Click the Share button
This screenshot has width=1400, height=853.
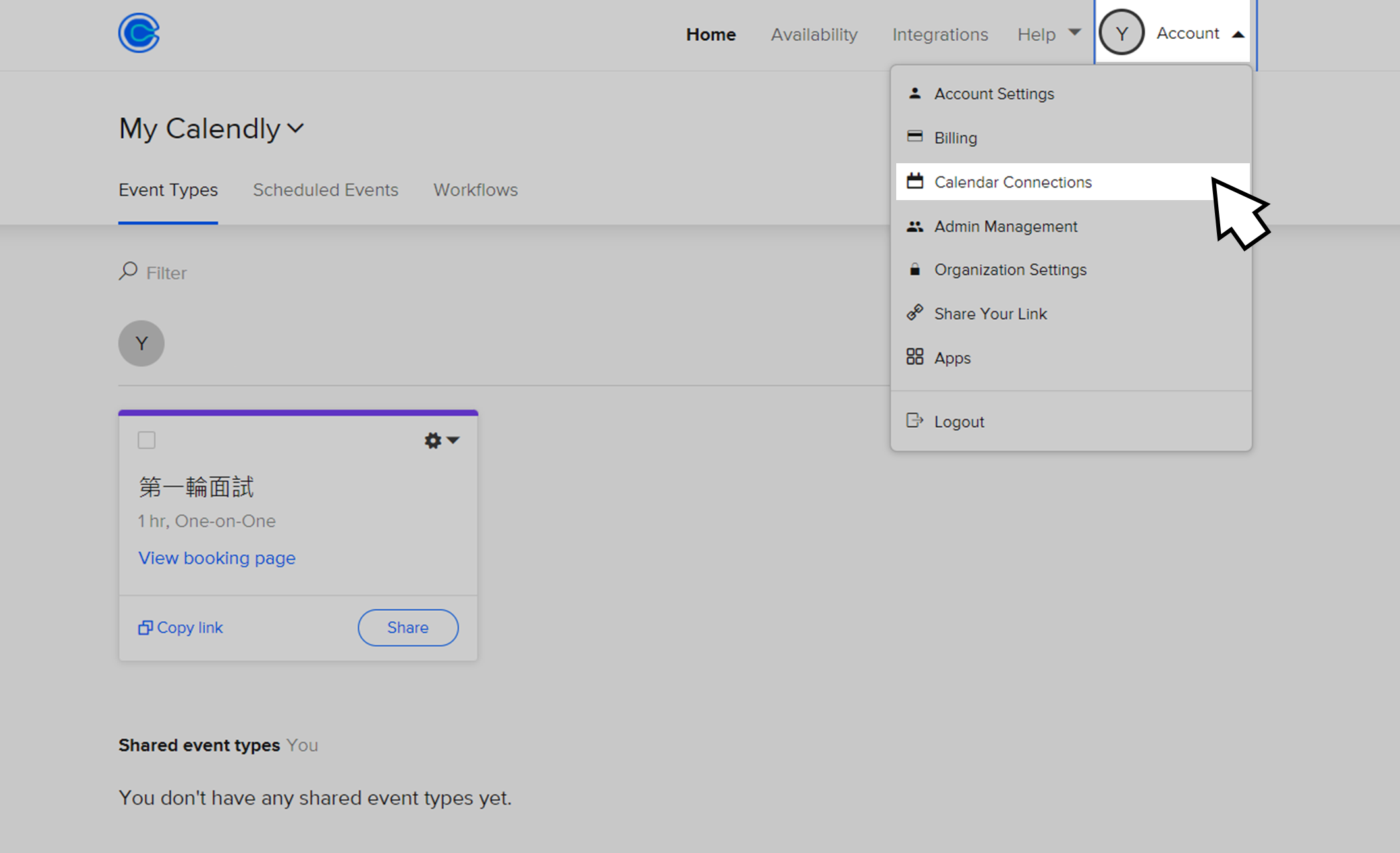point(408,628)
